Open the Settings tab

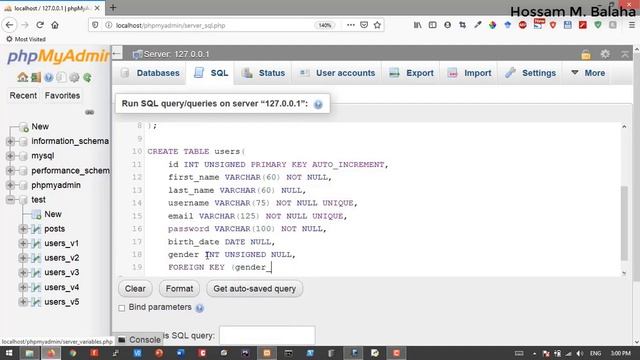[x=531, y=73]
